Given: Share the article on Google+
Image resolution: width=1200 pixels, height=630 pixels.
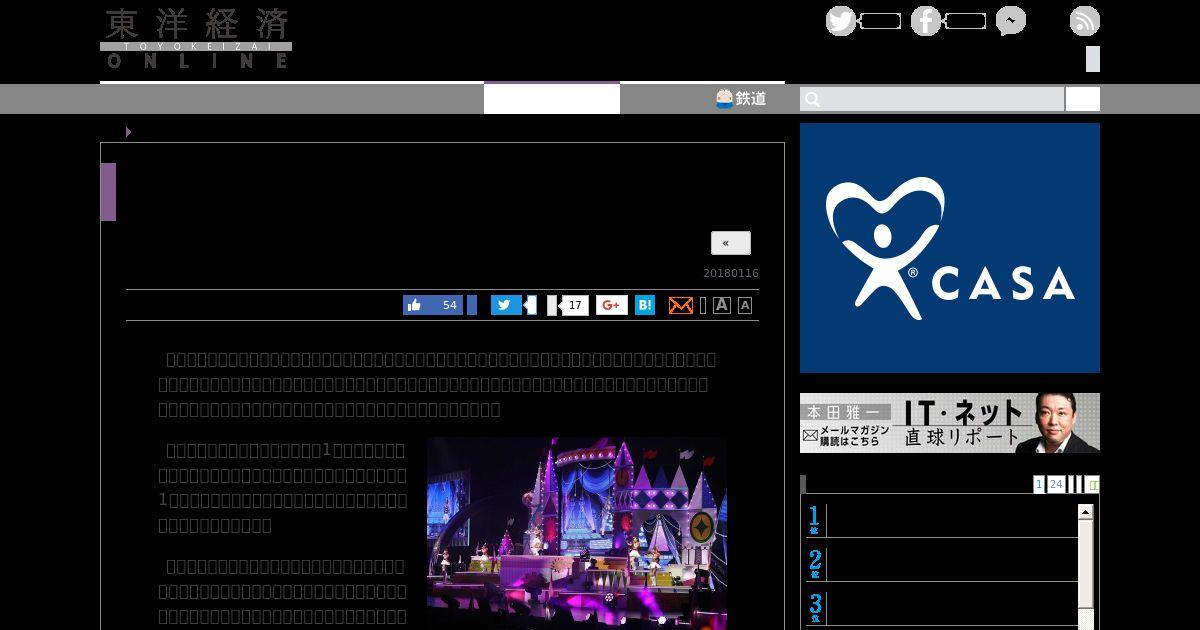Looking at the screenshot, I should [x=612, y=305].
